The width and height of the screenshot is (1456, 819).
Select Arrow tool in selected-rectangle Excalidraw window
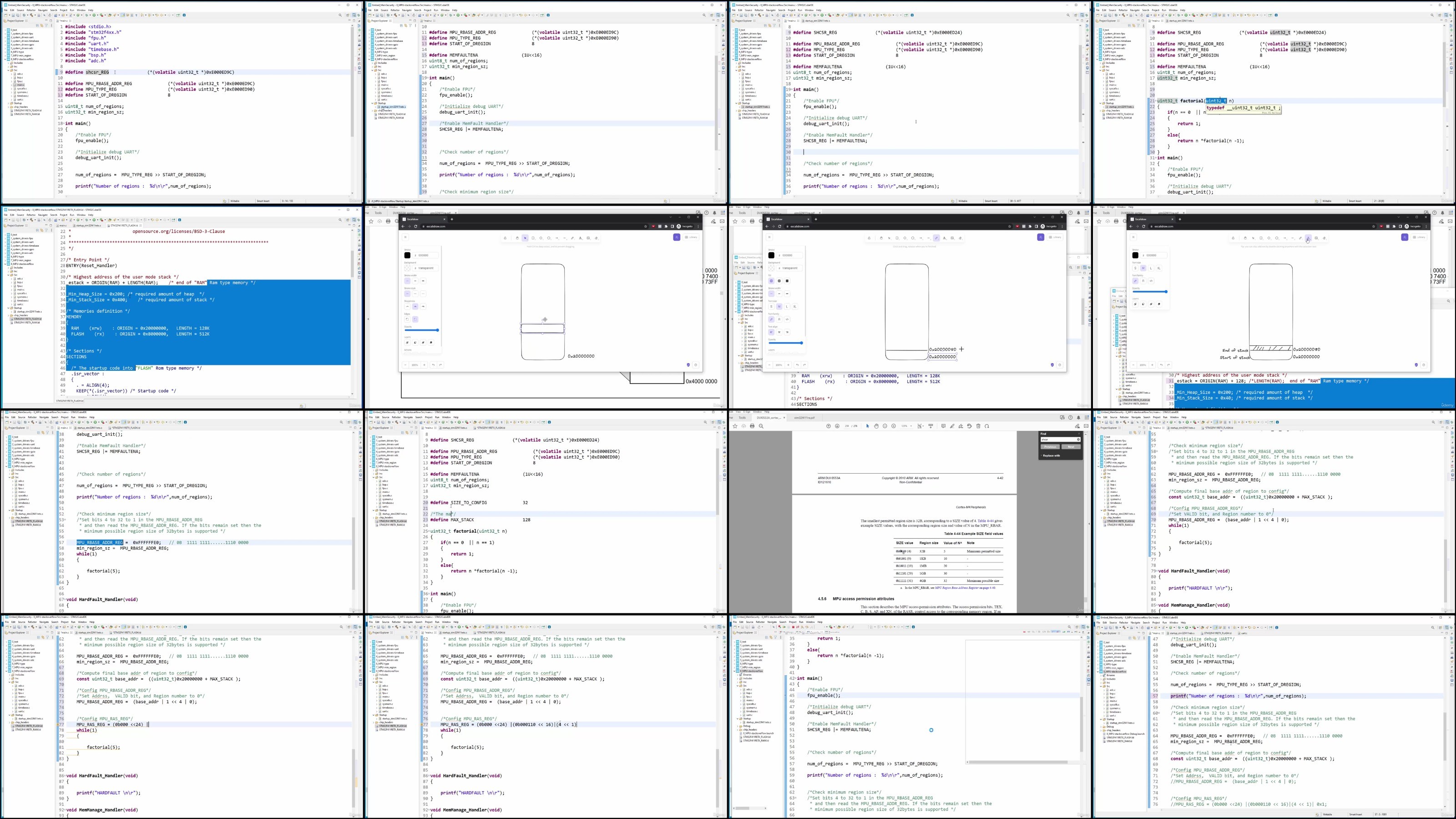tap(557, 238)
